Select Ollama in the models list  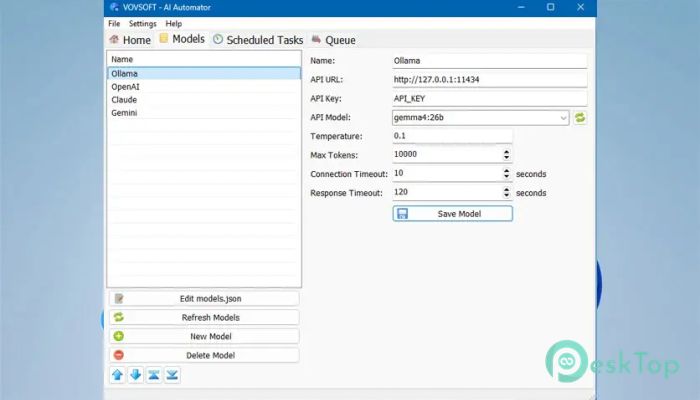coord(204,74)
